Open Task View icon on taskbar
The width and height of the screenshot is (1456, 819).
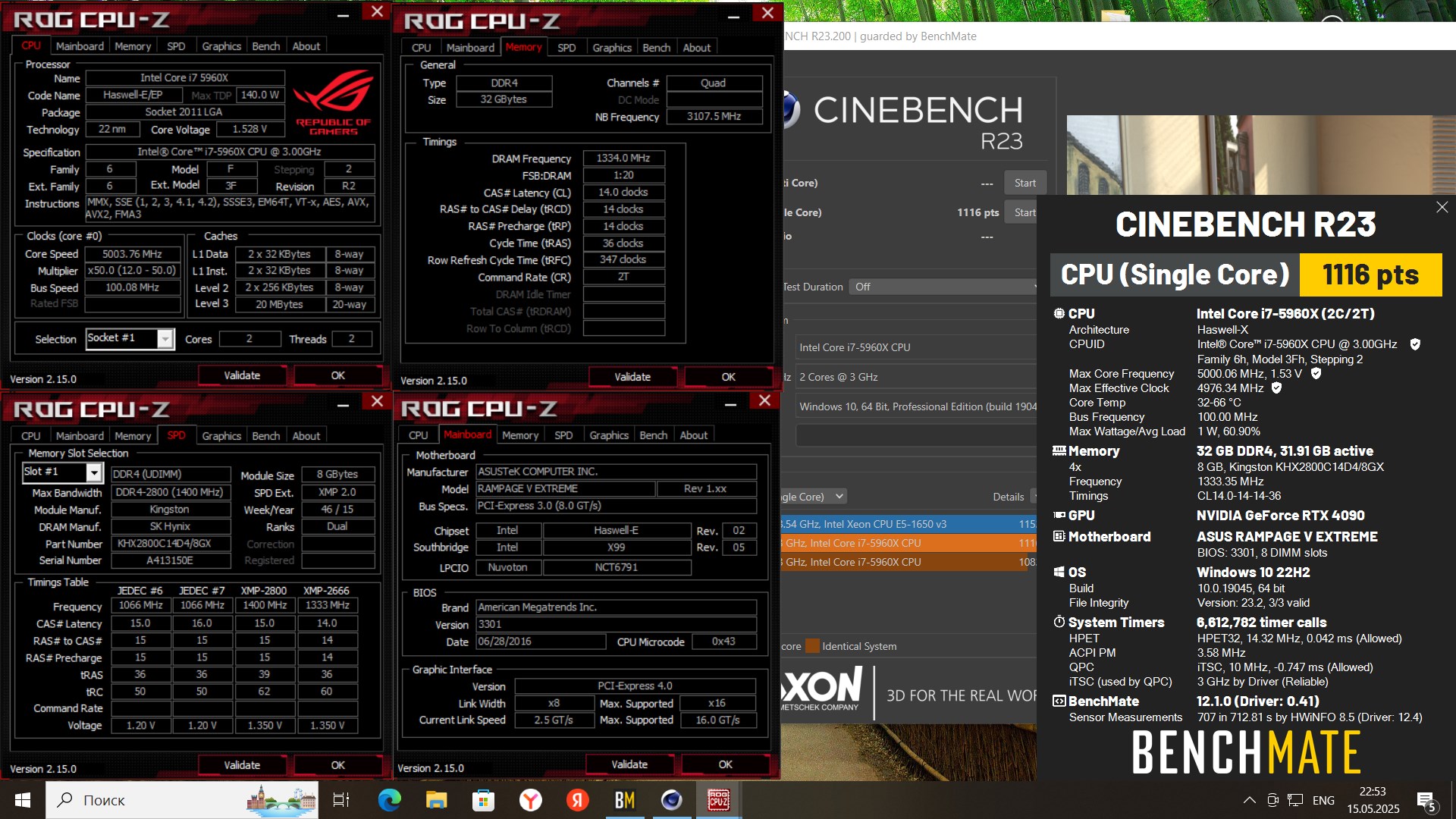(x=340, y=800)
